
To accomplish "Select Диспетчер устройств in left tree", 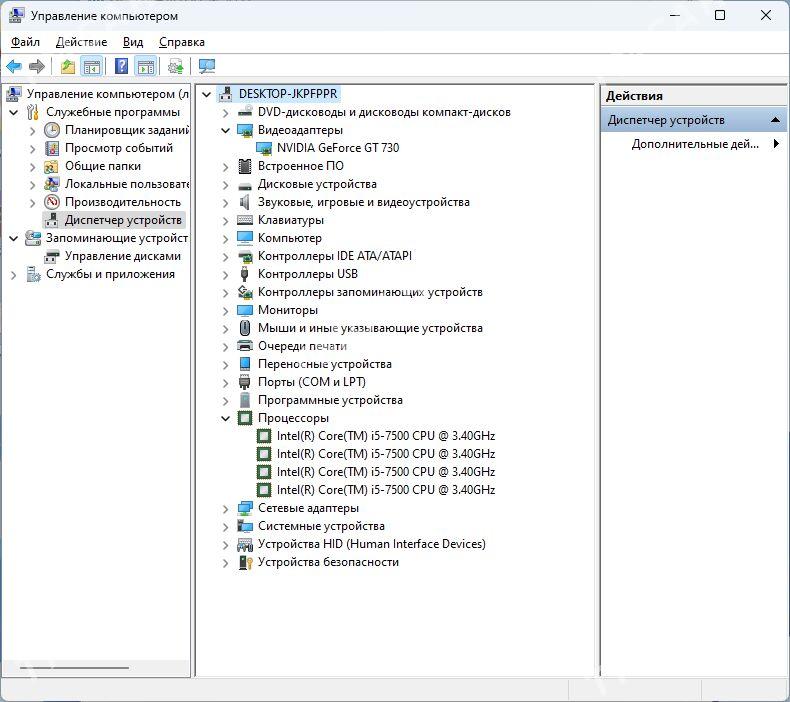I will coord(123,220).
